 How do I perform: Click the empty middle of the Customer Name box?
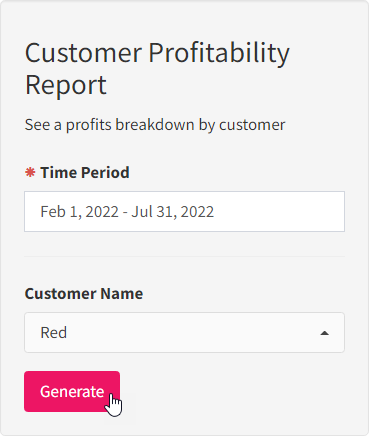(192, 333)
